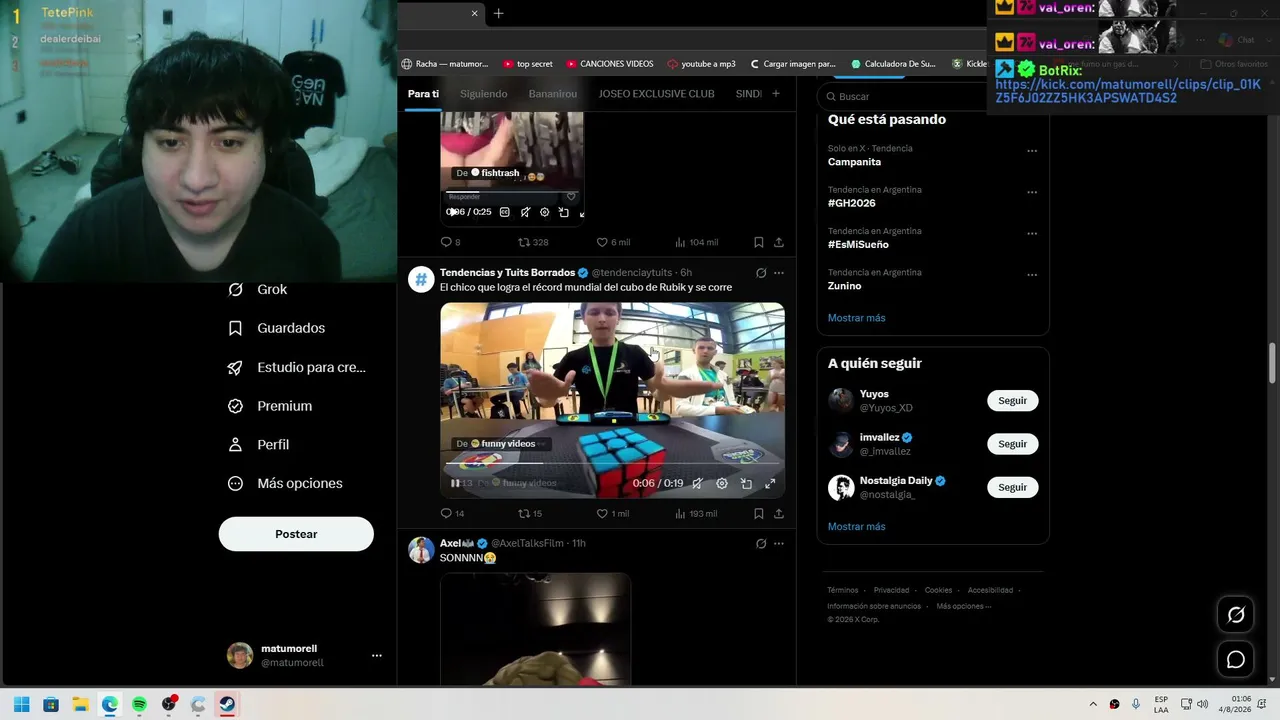Follow the Yuyos account
Viewport: 1280px width, 720px height.
1013,401
